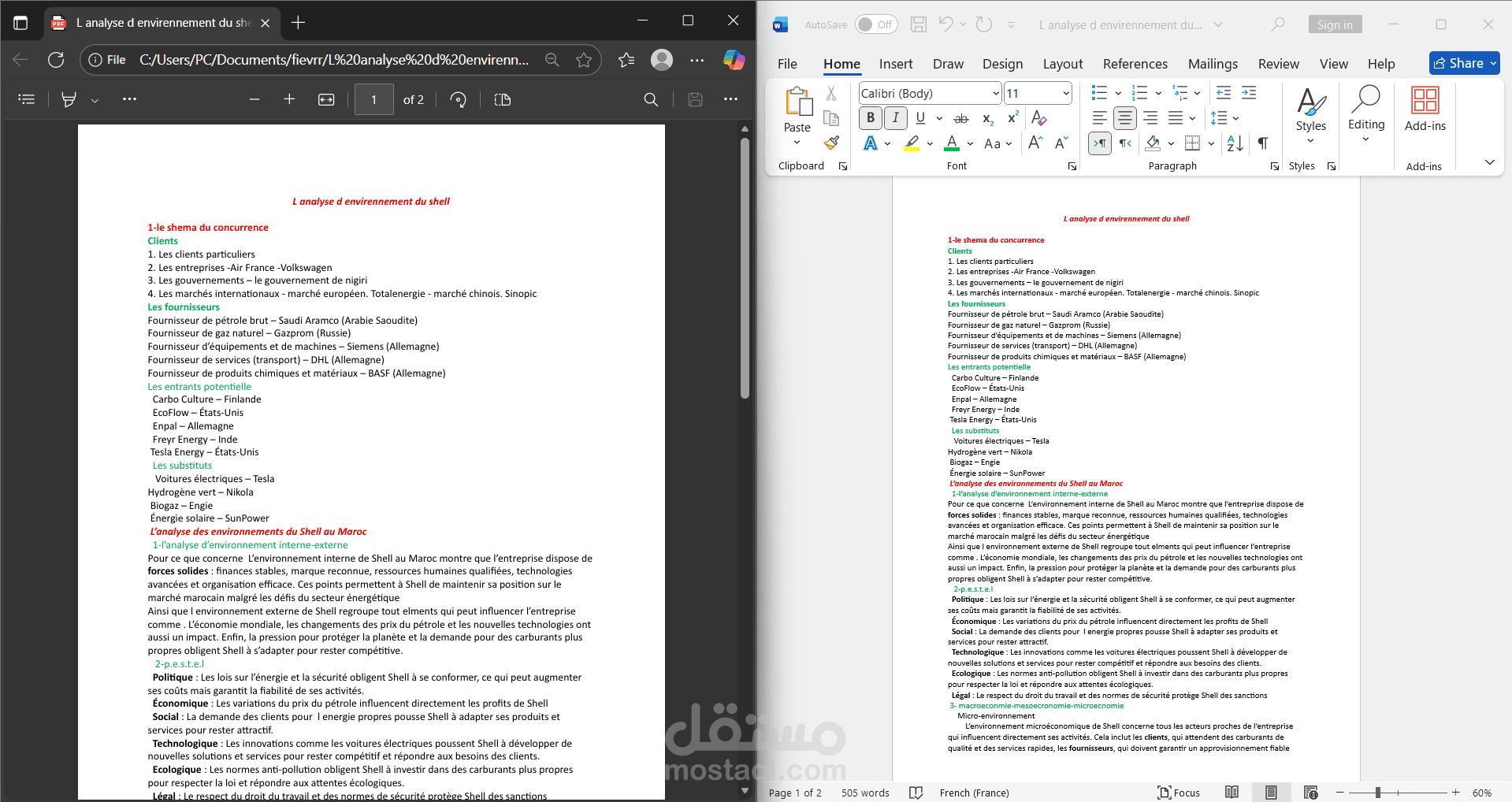Expand the numbering list dropdown arrow
The image size is (1512, 802).
pos(1157,93)
